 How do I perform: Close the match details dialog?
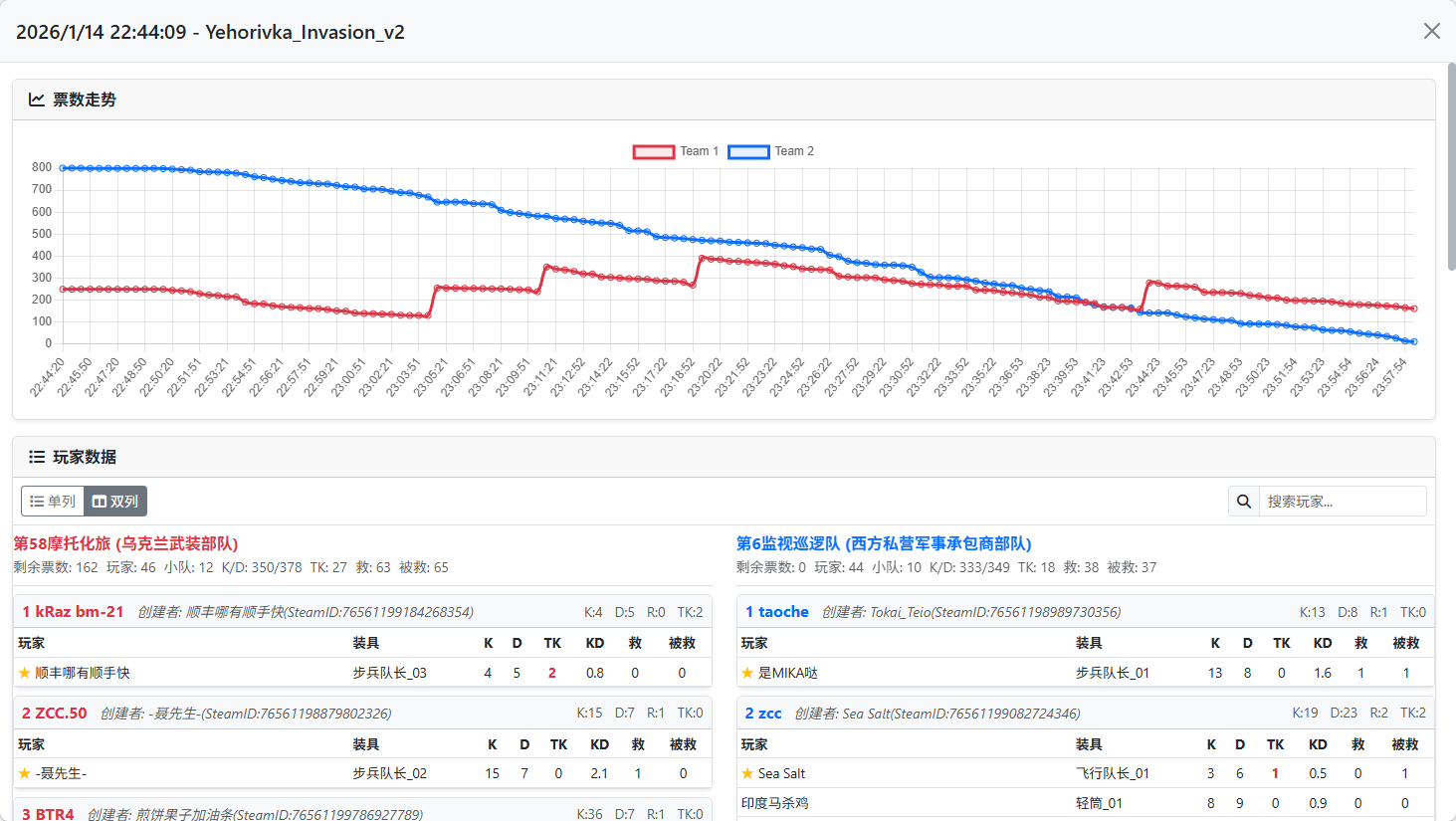coord(1431,32)
